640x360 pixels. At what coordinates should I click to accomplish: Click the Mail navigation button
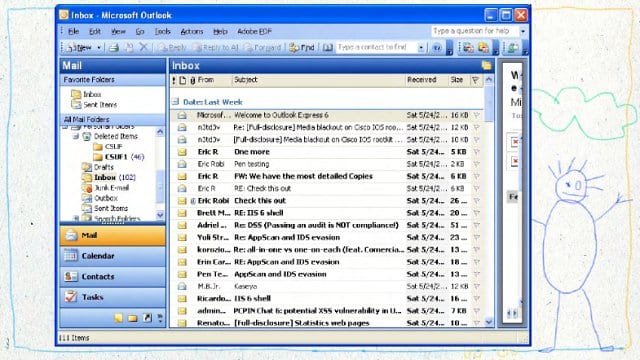[113, 236]
